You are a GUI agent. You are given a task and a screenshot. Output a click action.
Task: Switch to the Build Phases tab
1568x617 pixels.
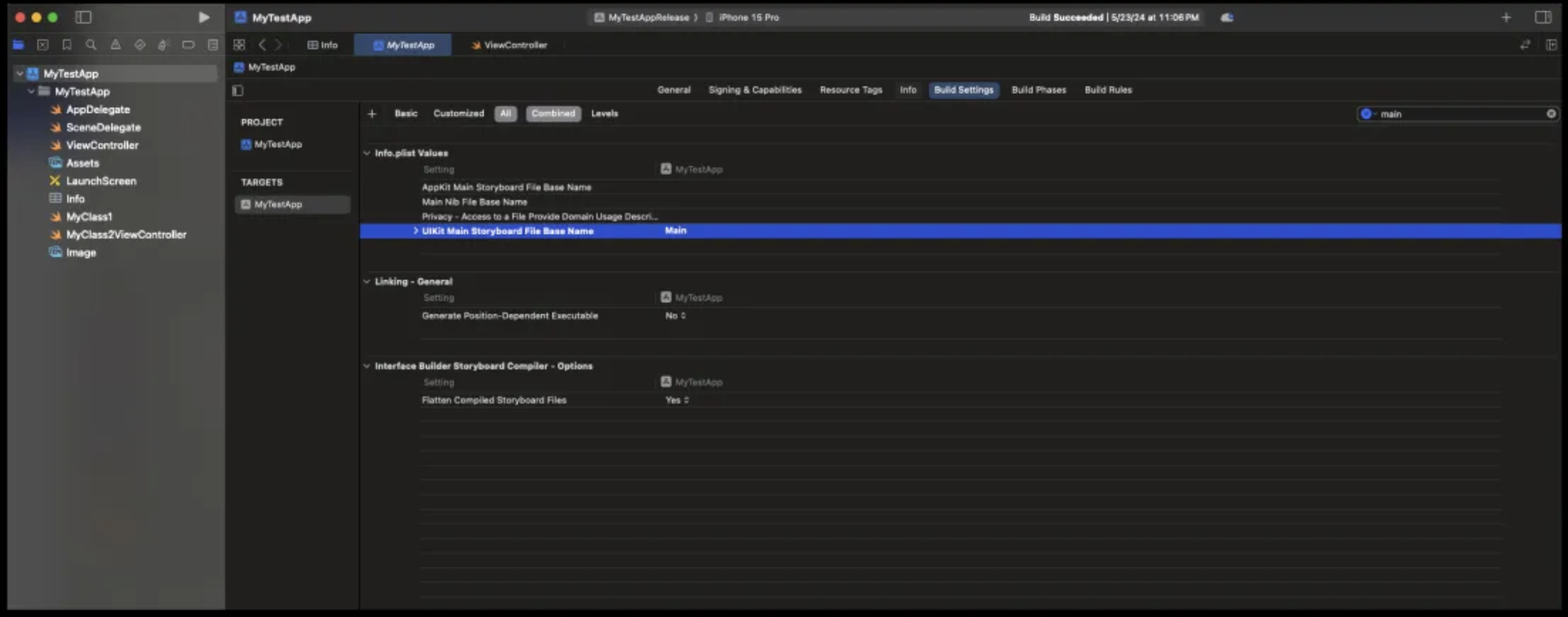pos(1039,89)
